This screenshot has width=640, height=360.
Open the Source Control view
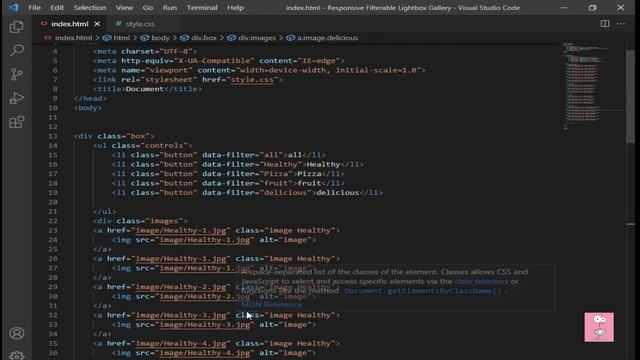click(x=17, y=74)
